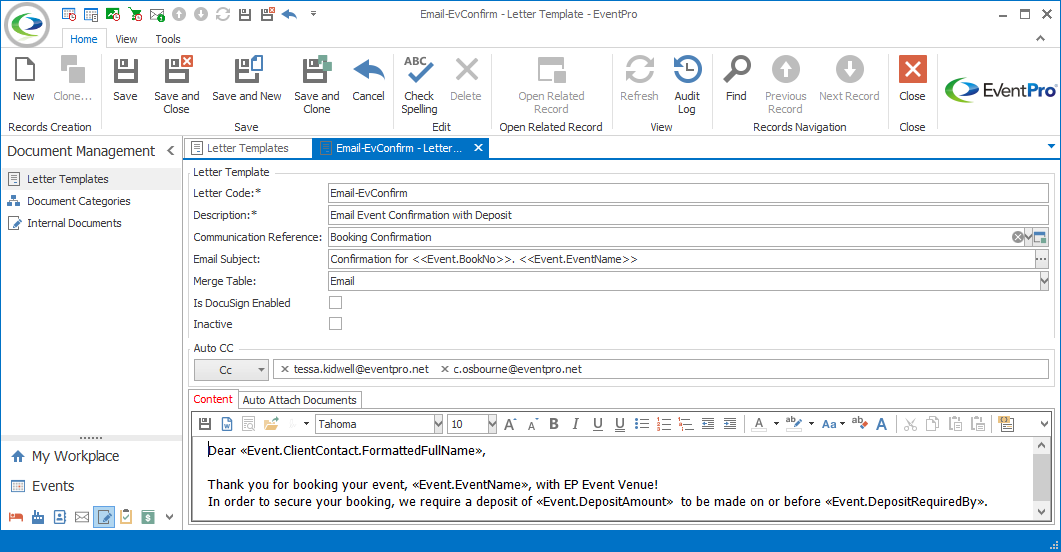Switch to the View ribbon tab
1061x552 pixels.
coord(126,39)
